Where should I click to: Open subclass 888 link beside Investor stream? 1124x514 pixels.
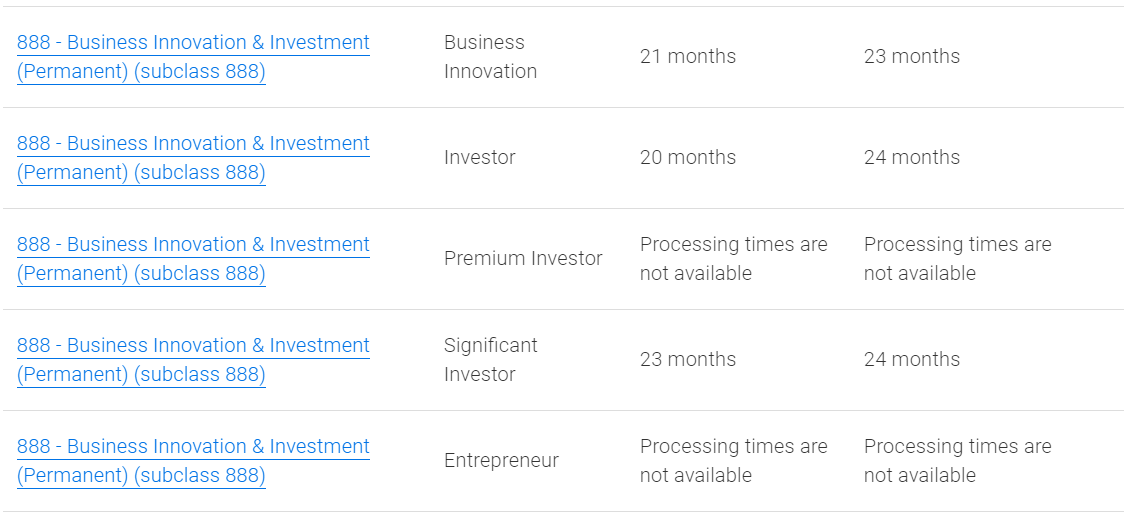tap(193, 158)
